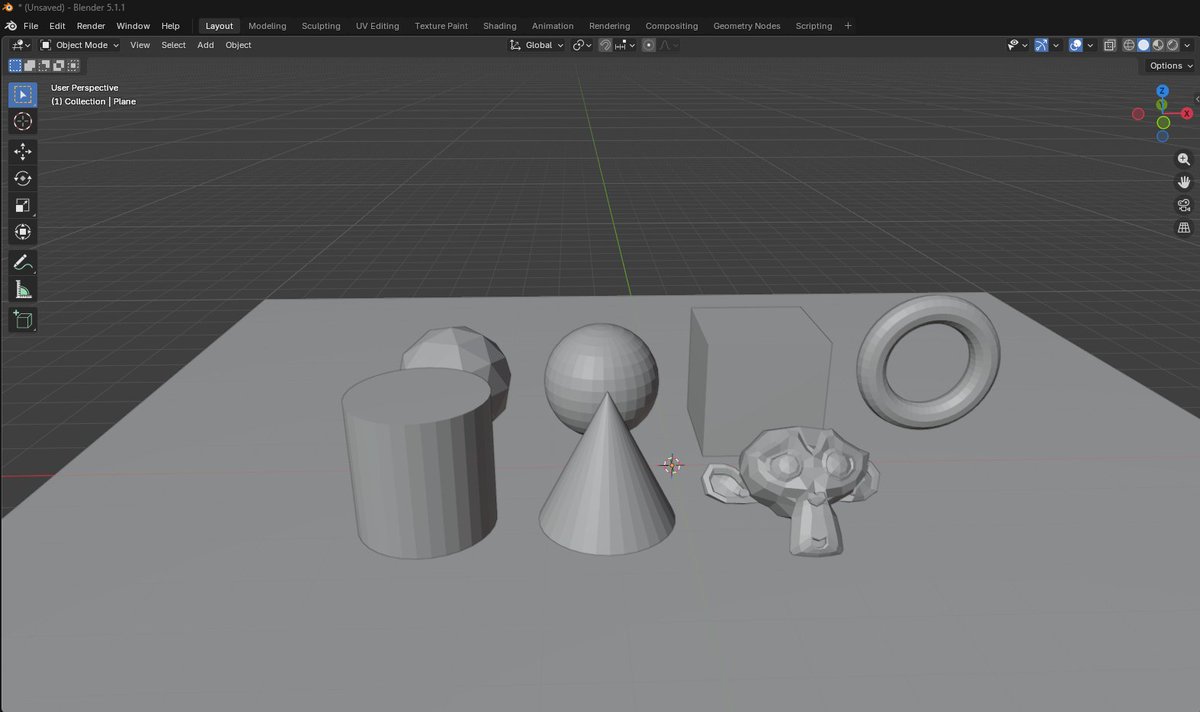Open the viewport shading options dropdown

click(x=1188, y=45)
